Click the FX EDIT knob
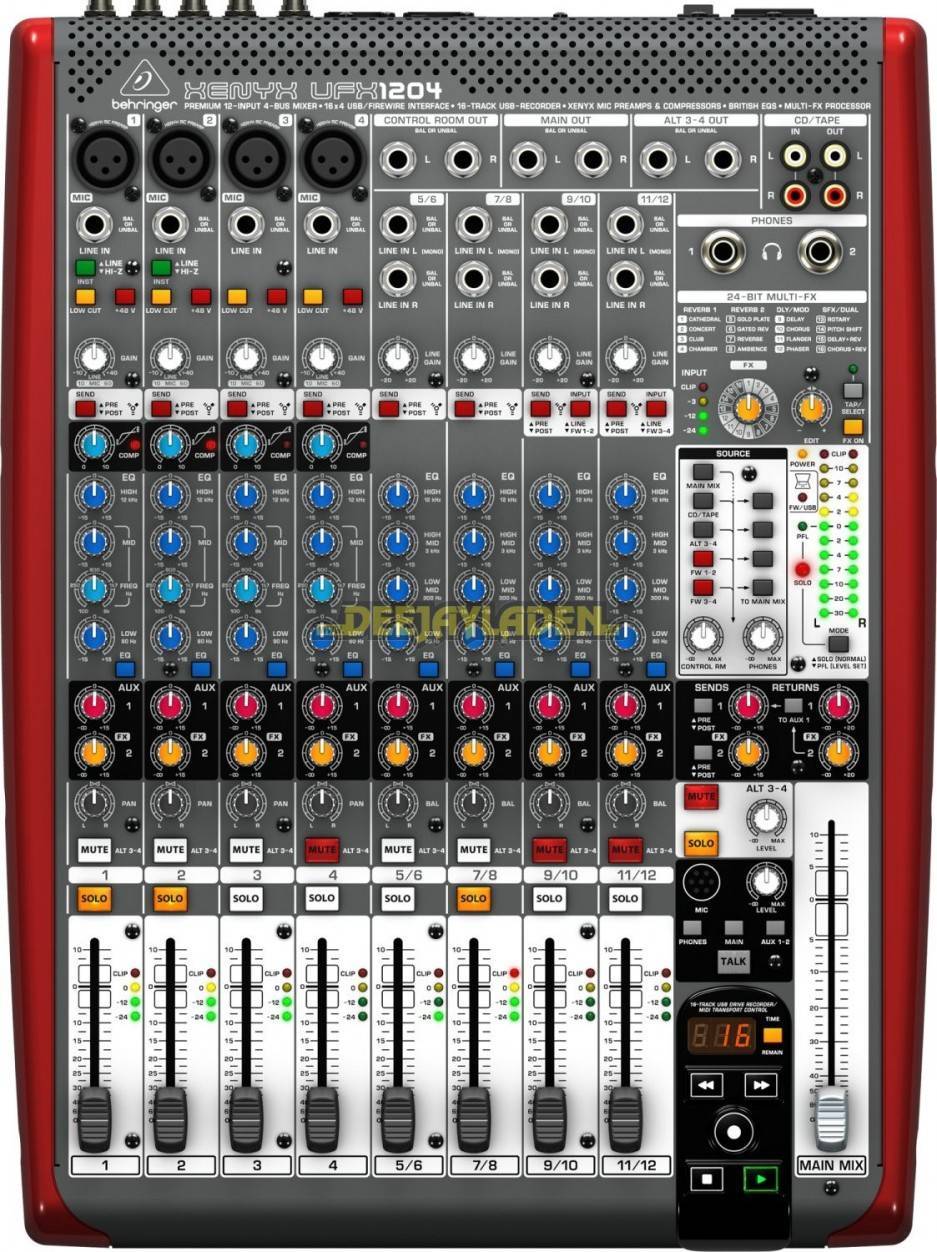937x1252 pixels. tap(809, 407)
